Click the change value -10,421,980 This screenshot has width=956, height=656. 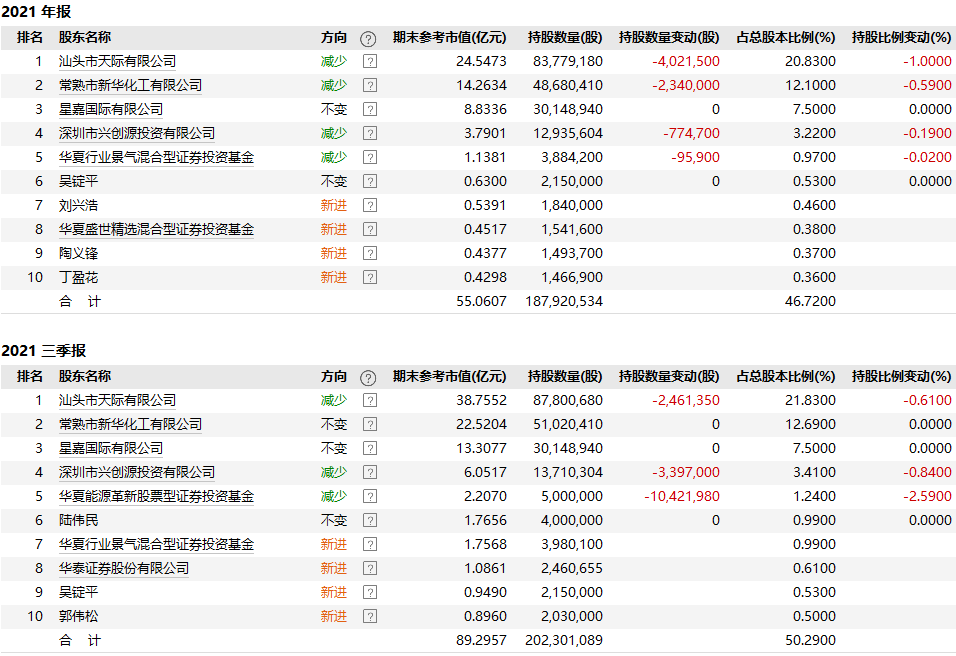click(x=682, y=496)
